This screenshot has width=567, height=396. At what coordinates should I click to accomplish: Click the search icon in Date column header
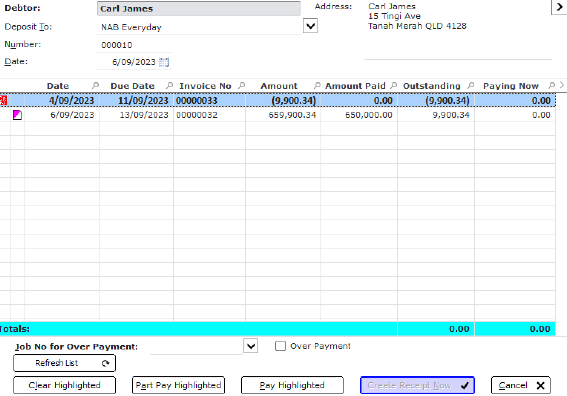tap(95, 86)
